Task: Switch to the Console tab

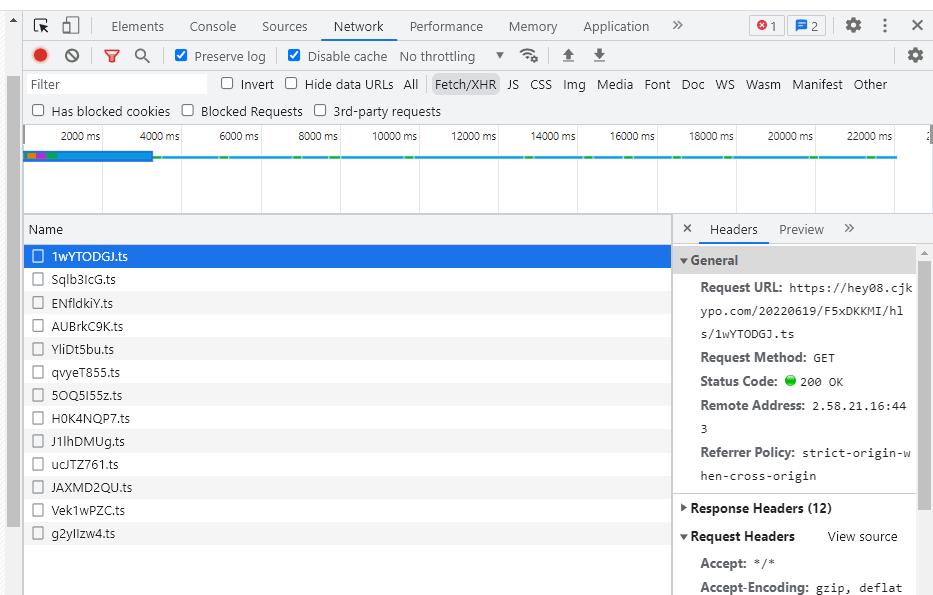Action: click(213, 27)
